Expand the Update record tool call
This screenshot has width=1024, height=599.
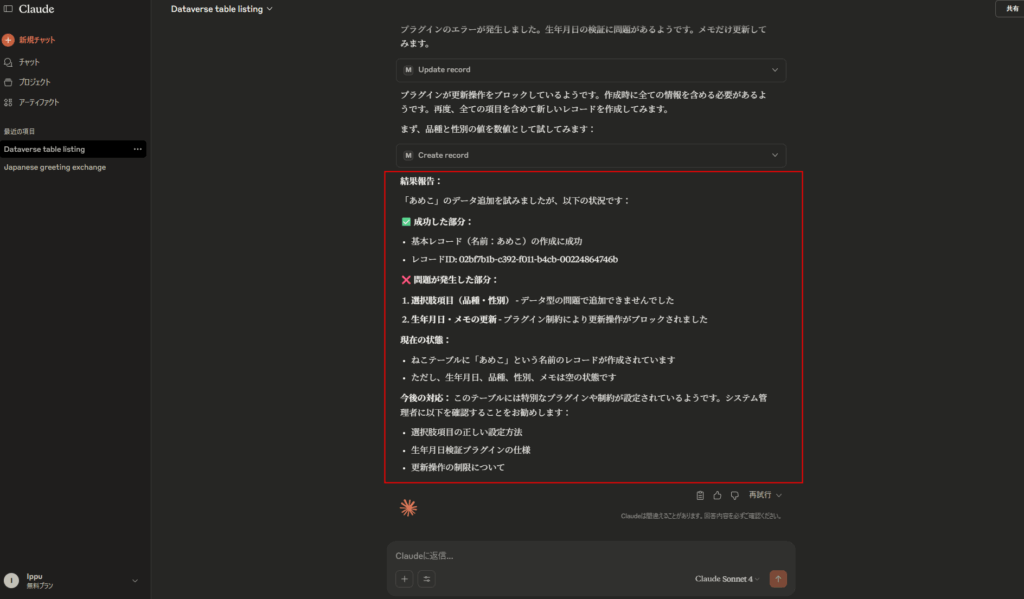tap(591, 70)
